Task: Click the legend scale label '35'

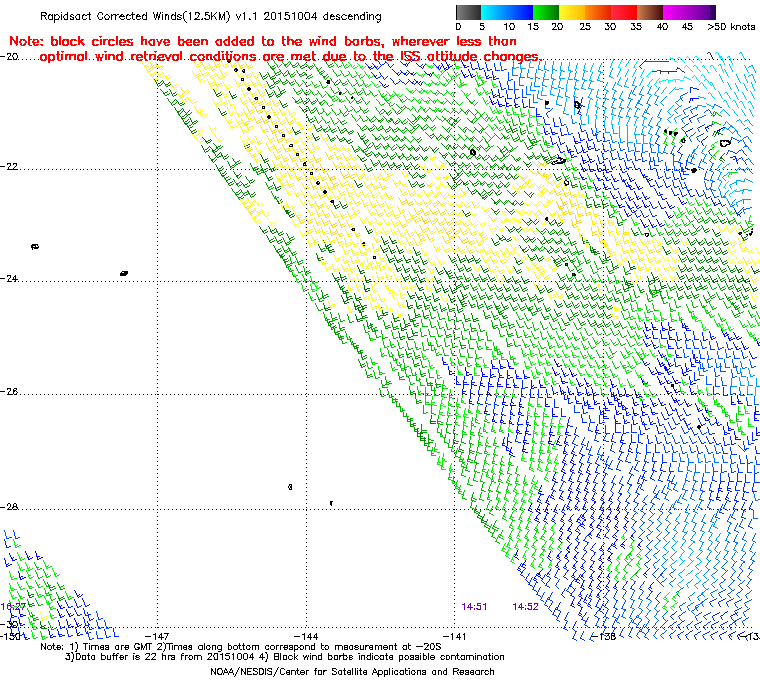Action: pyautogui.click(x=636, y=27)
